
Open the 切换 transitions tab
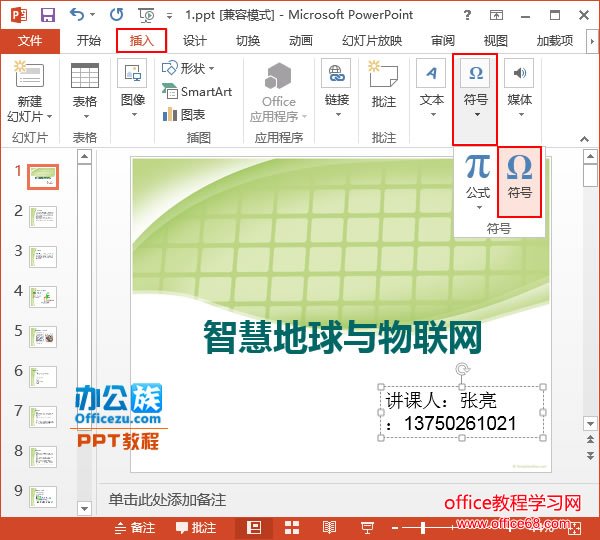(248, 41)
